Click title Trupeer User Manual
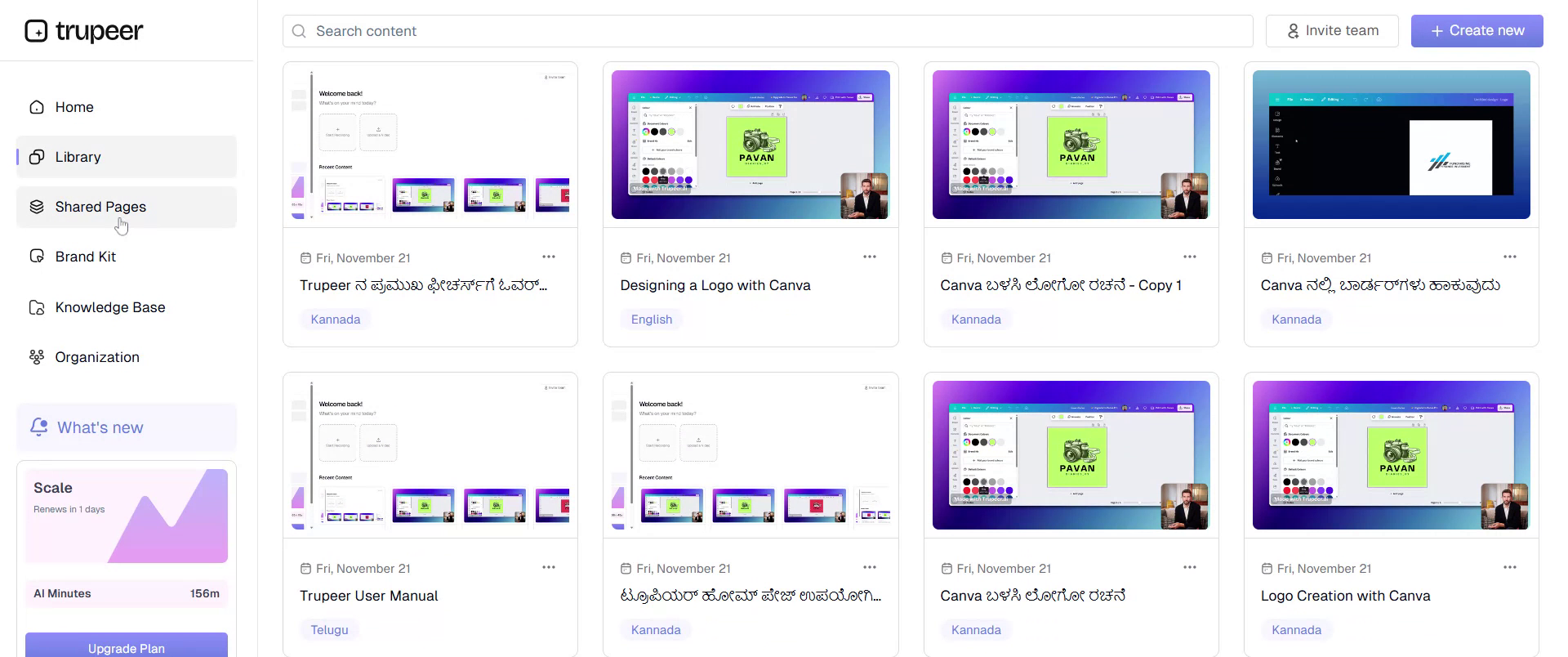This screenshot has width=1568, height=657. (x=369, y=596)
